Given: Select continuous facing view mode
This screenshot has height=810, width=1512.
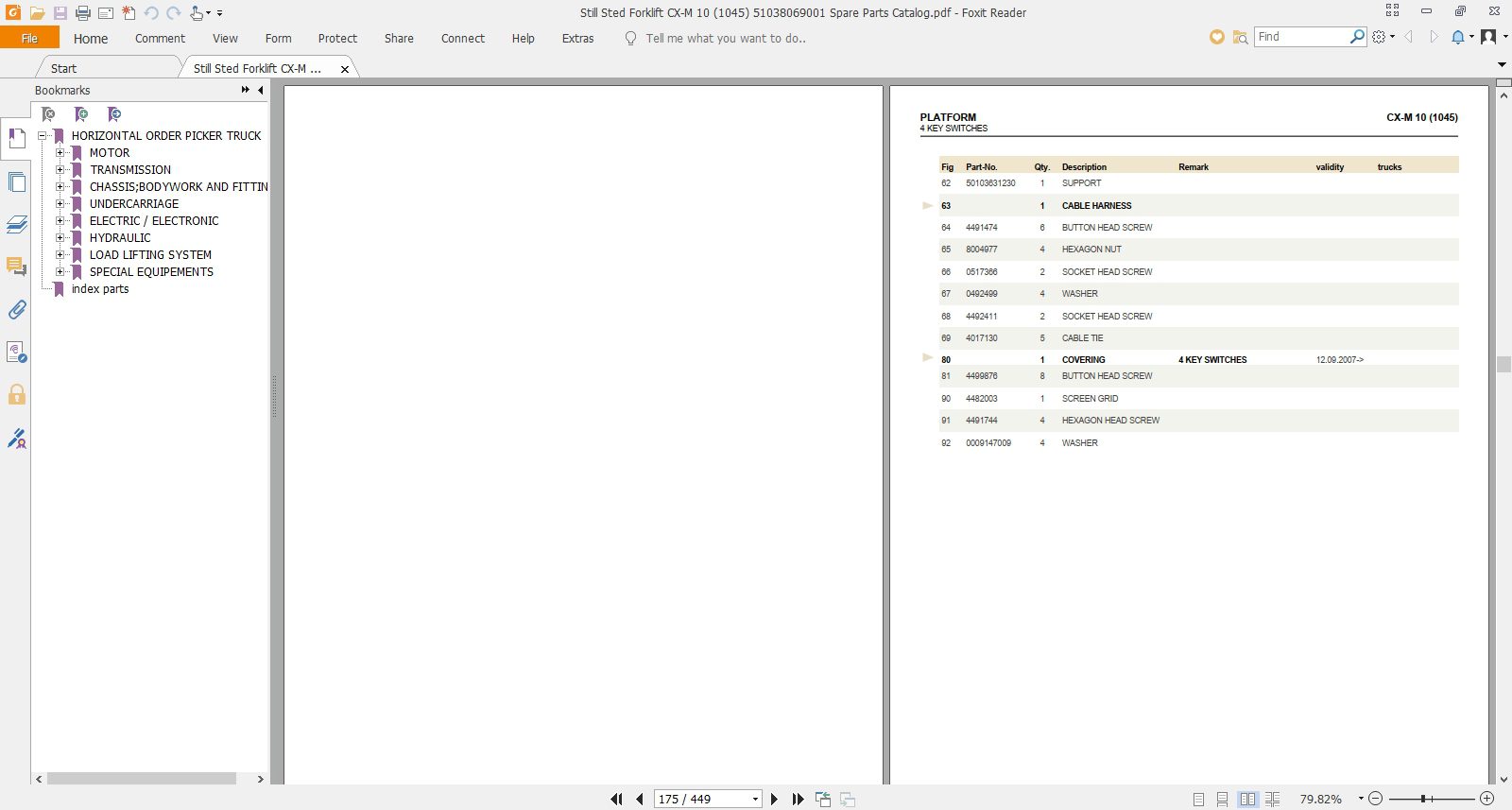Looking at the screenshot, I should click(1272, 799).
